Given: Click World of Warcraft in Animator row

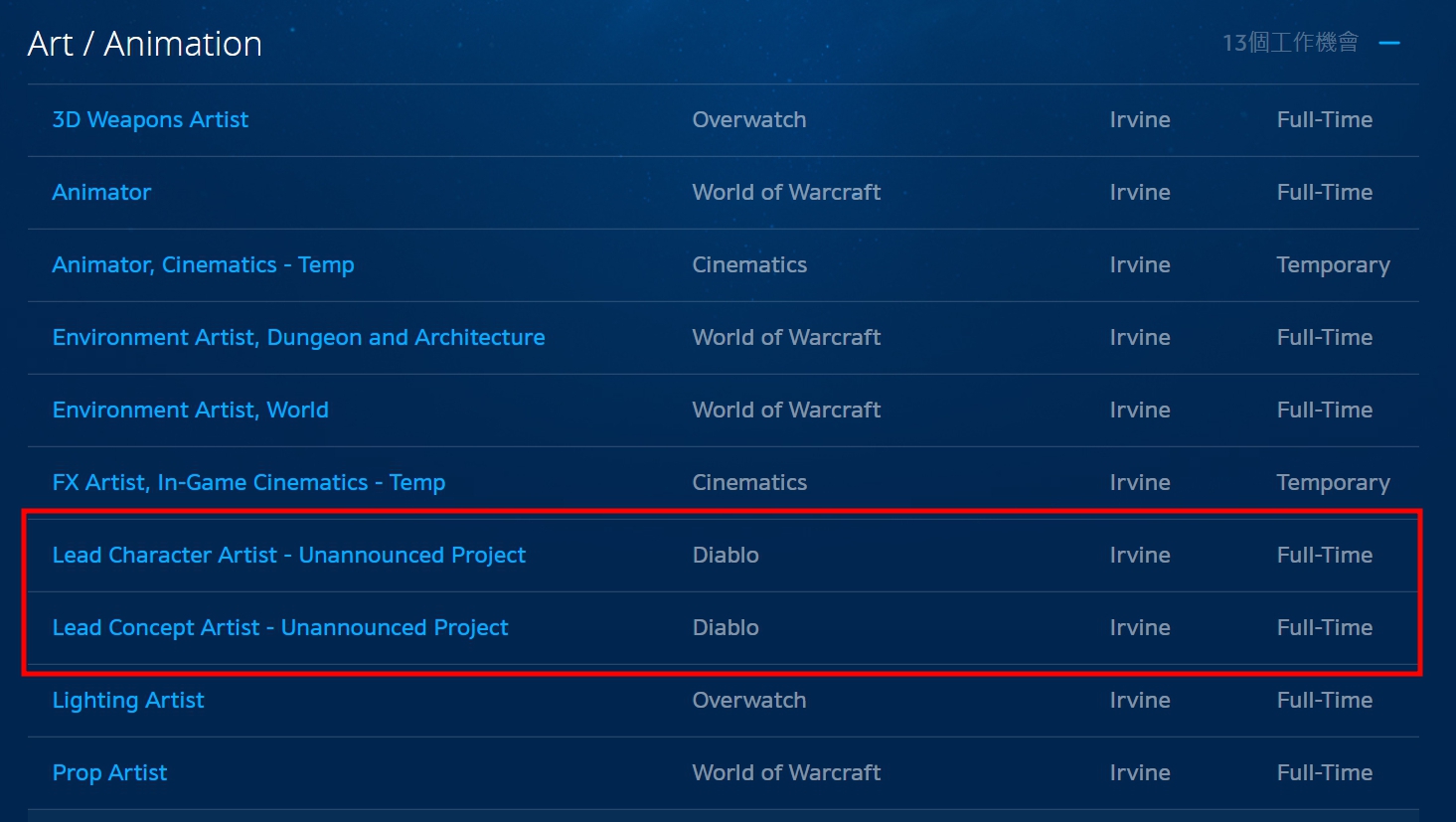Looking at the screenshot, I should coord(786,192).
